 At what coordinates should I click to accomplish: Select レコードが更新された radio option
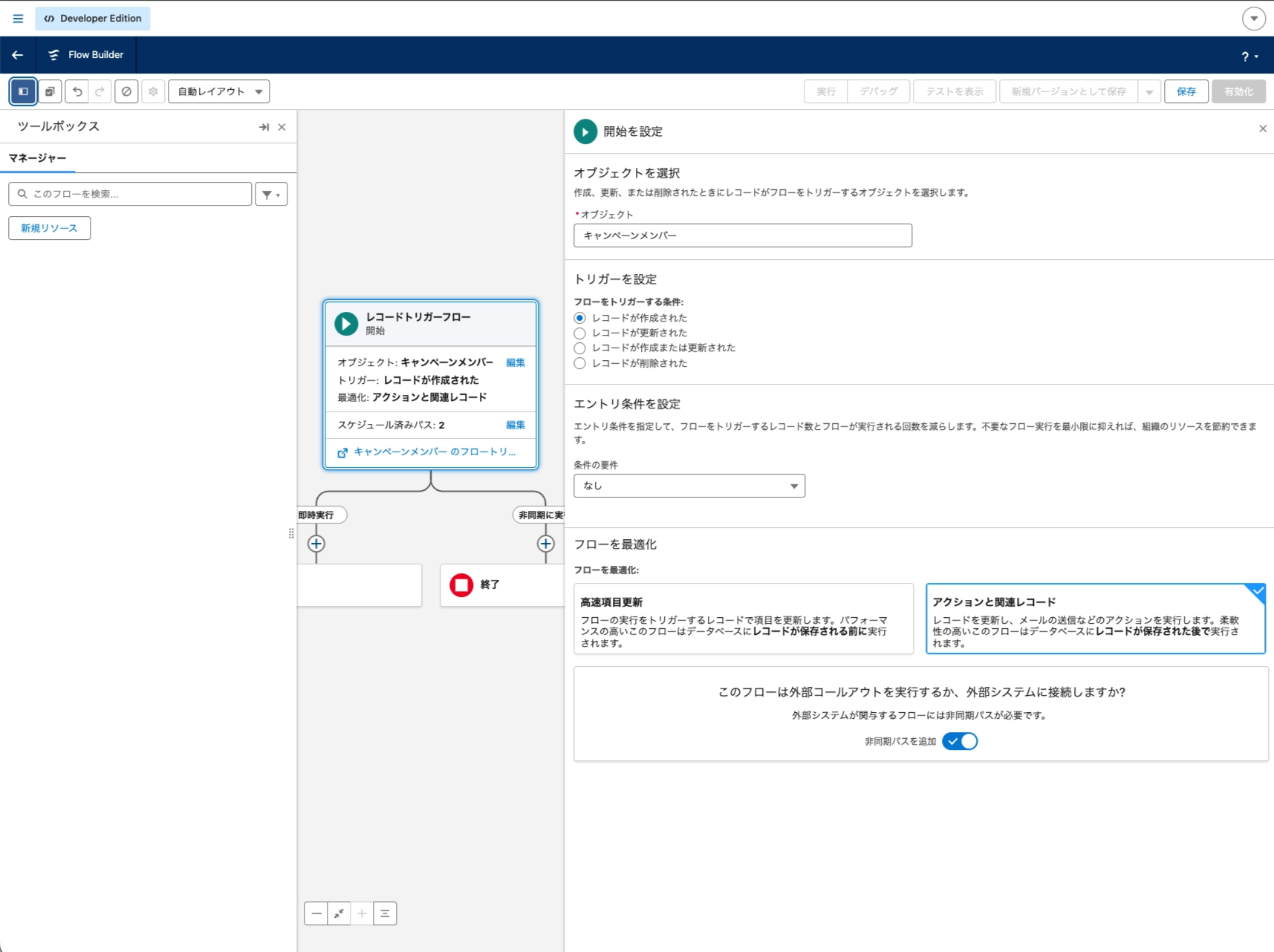tap(580, 333)
